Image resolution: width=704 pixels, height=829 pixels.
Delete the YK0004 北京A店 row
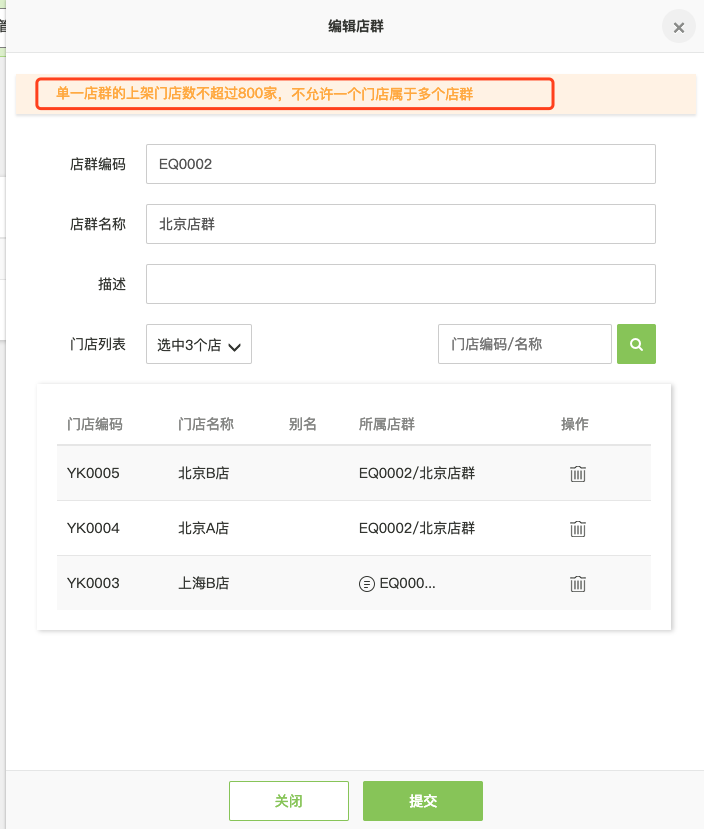578,528
